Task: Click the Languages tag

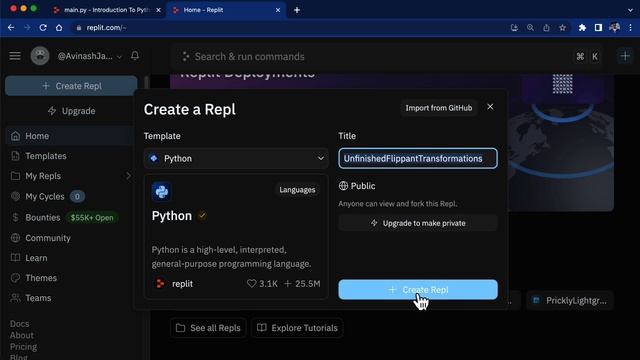Action: (297, 190)
